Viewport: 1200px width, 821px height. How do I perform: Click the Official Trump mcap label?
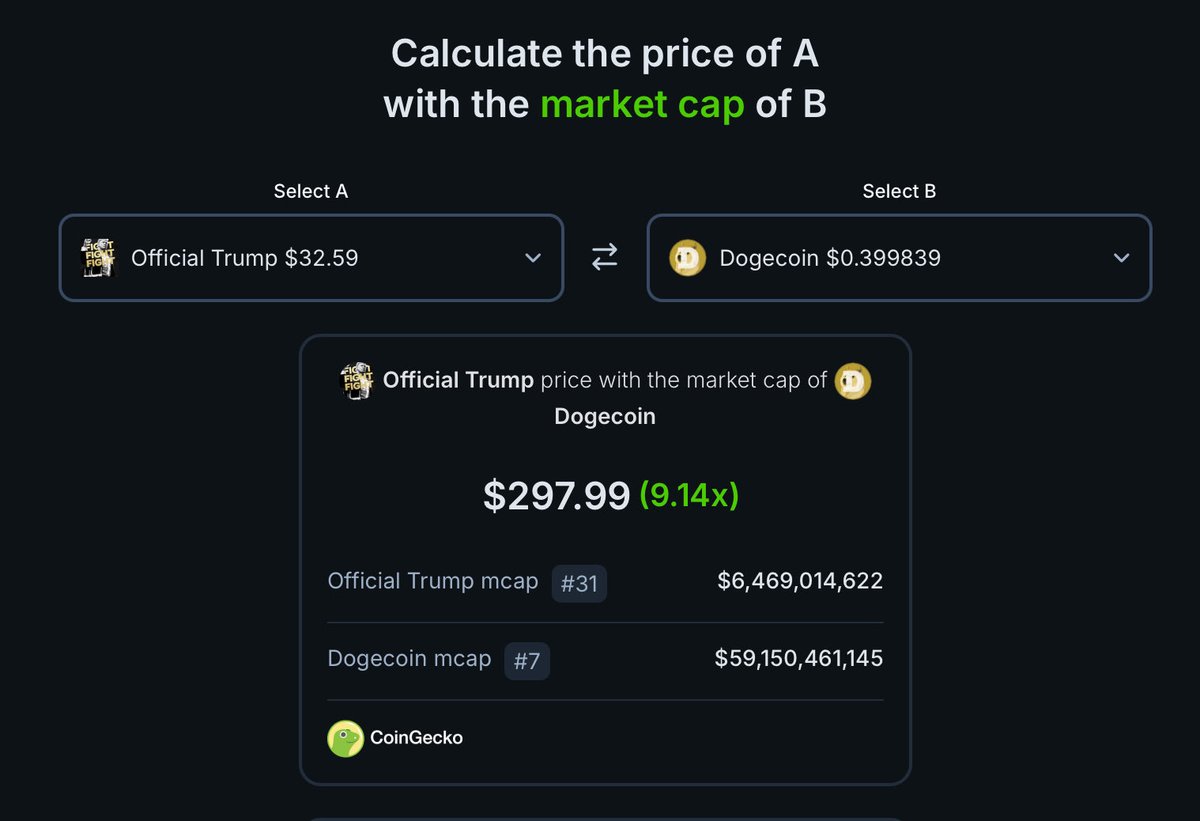[x=433, y=581]
